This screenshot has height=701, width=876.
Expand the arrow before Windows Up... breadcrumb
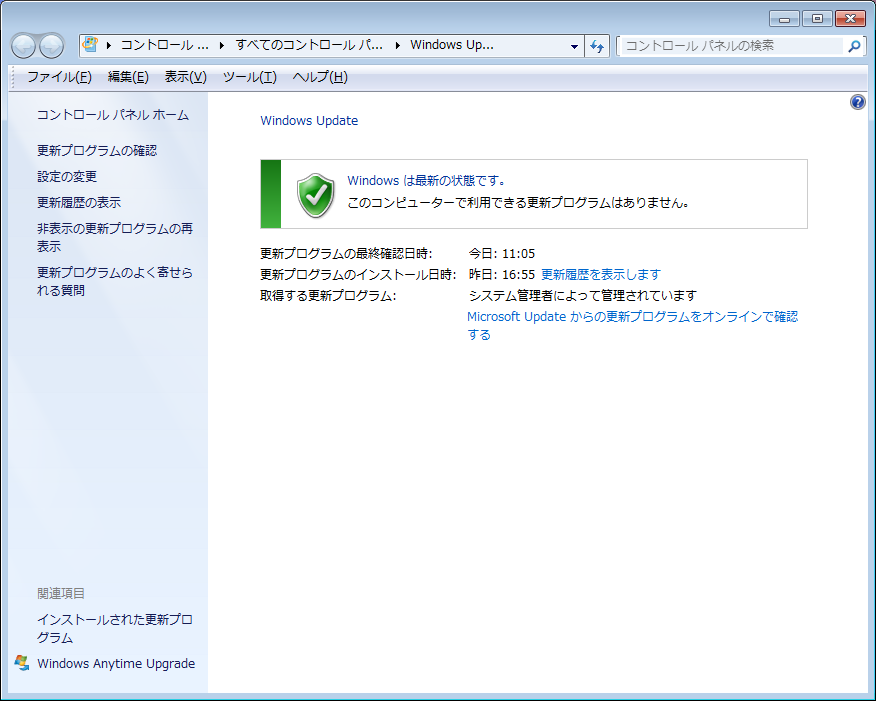tap(398, 45)
